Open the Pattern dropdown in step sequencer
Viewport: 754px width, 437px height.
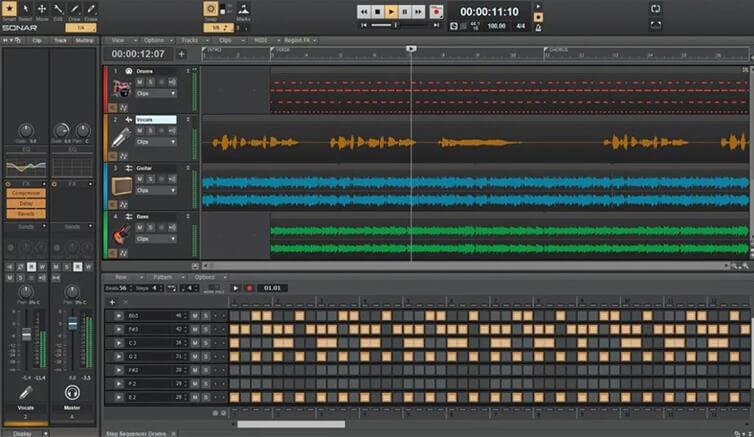click(x=165, y=276)
